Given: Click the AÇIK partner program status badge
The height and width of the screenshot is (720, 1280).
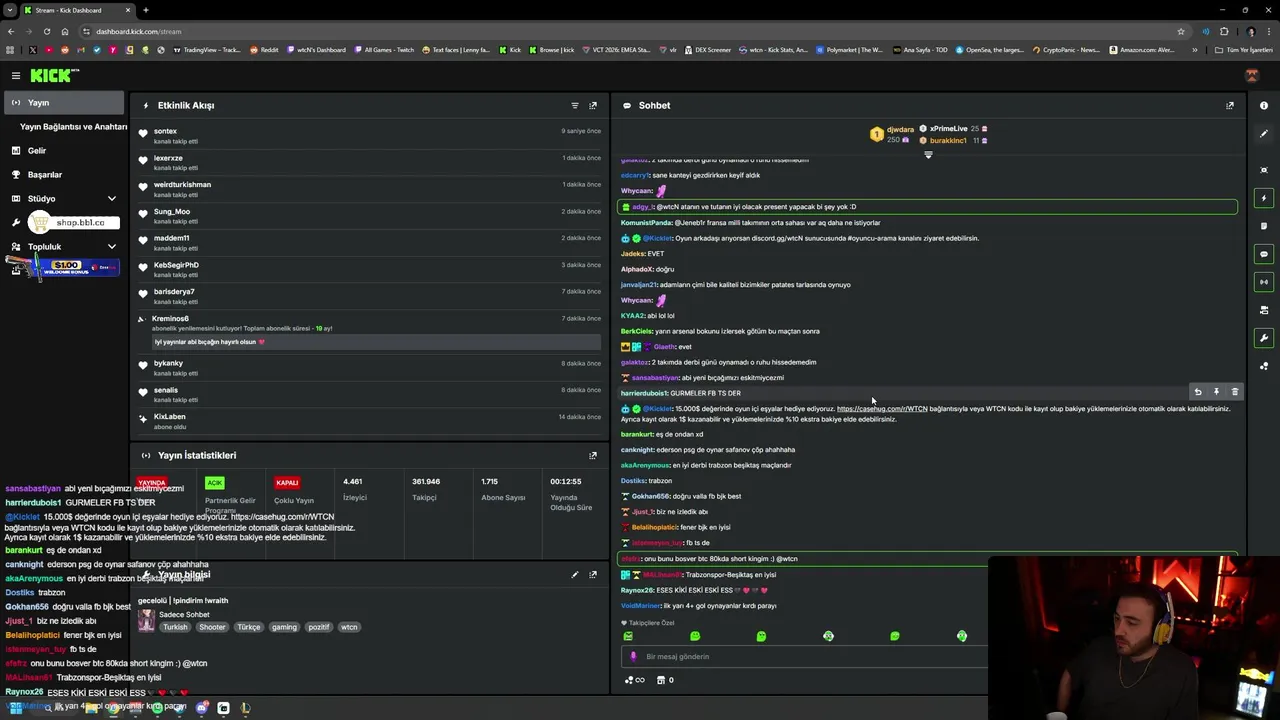Looking at the screenshot, I should [214, 483].
